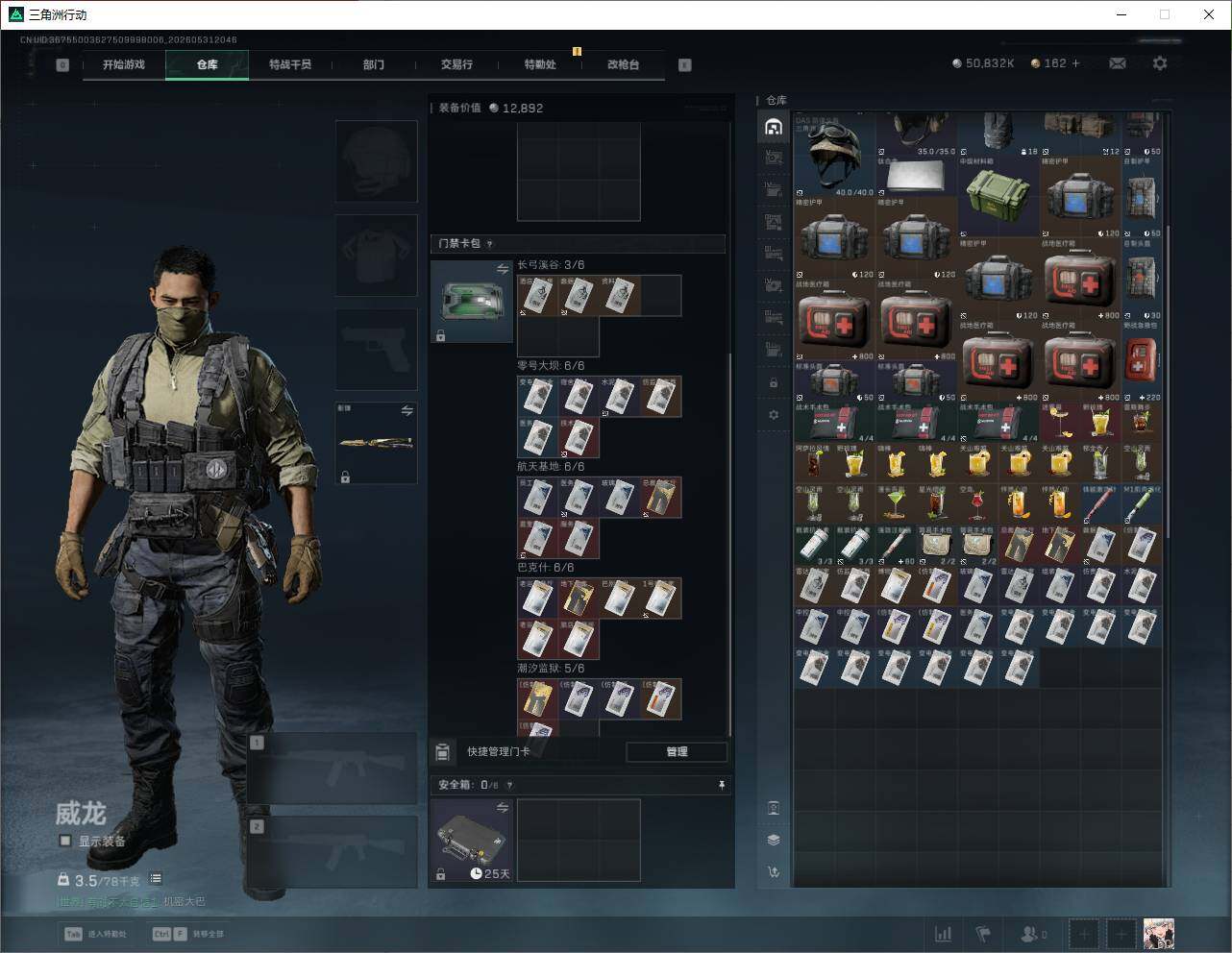Screen dimensions: 1232x953
Task: Click the swap arrows on melee knife slot
Action: [407, 411]
